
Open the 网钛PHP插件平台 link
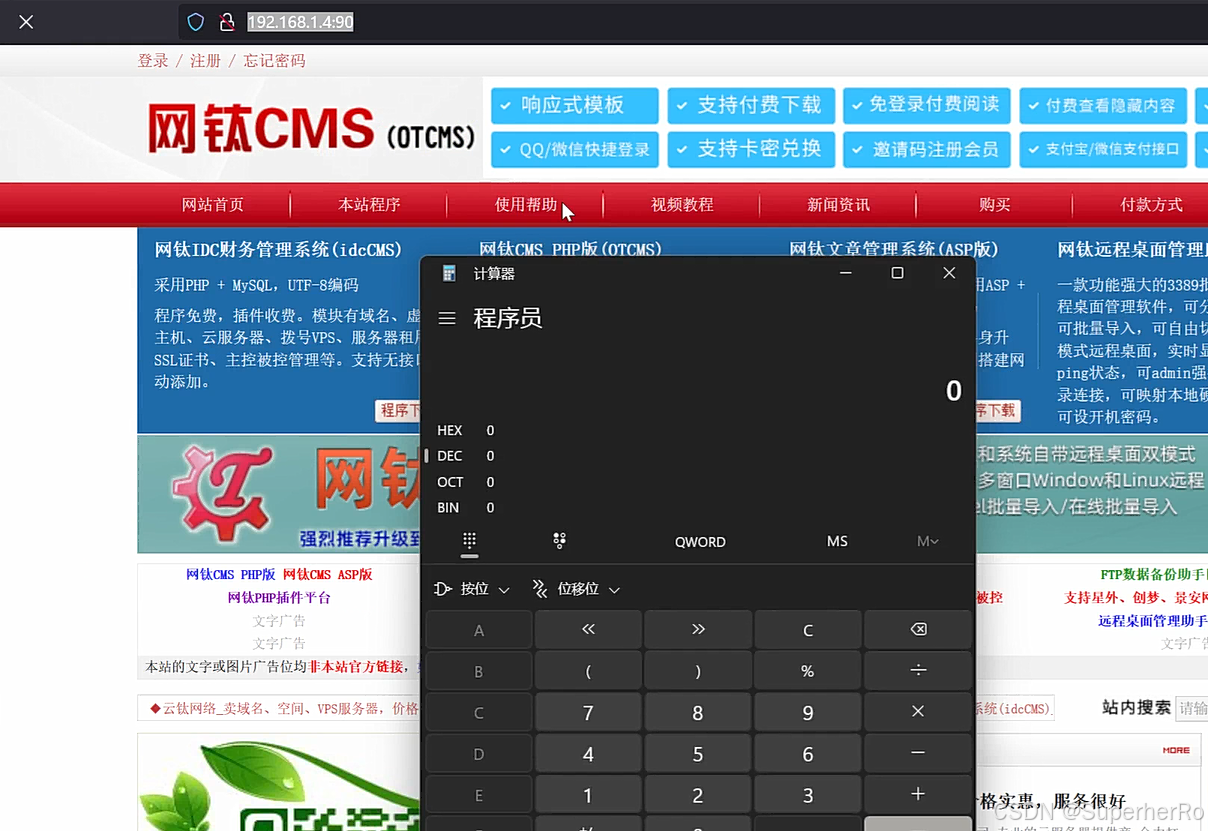(x=279, y=598)
